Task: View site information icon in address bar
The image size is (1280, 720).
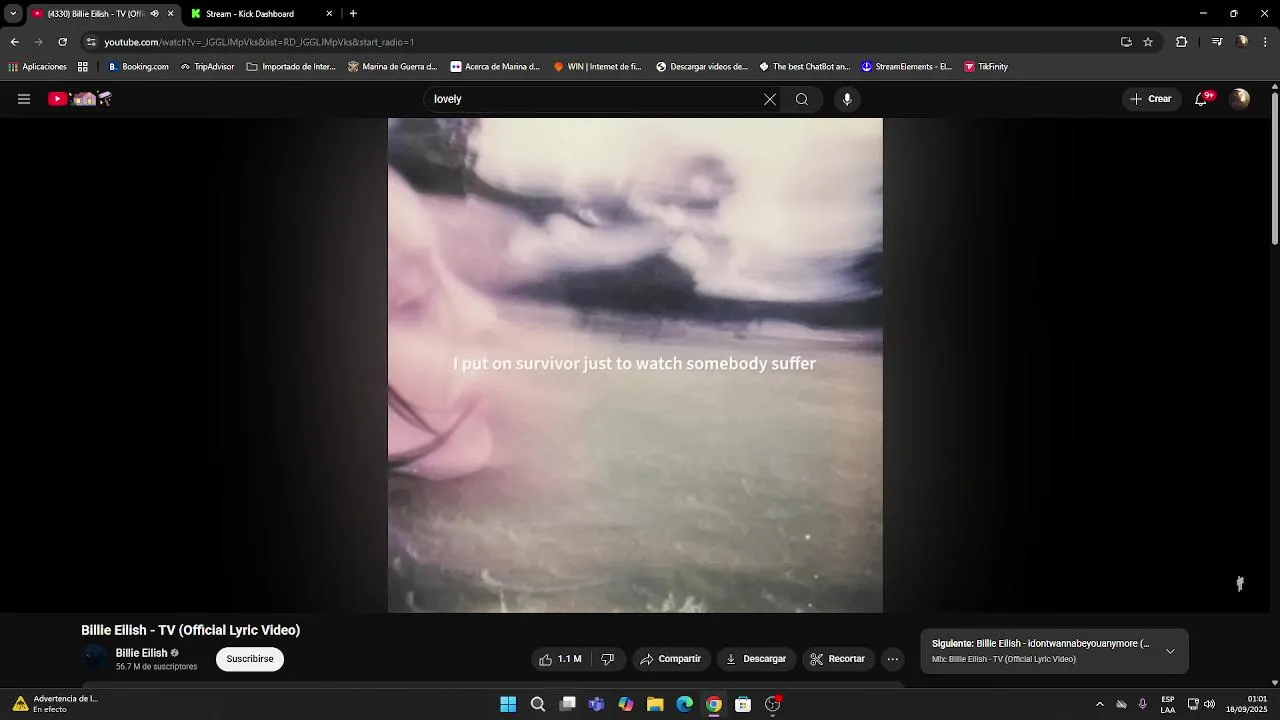Action: point(91,42)
